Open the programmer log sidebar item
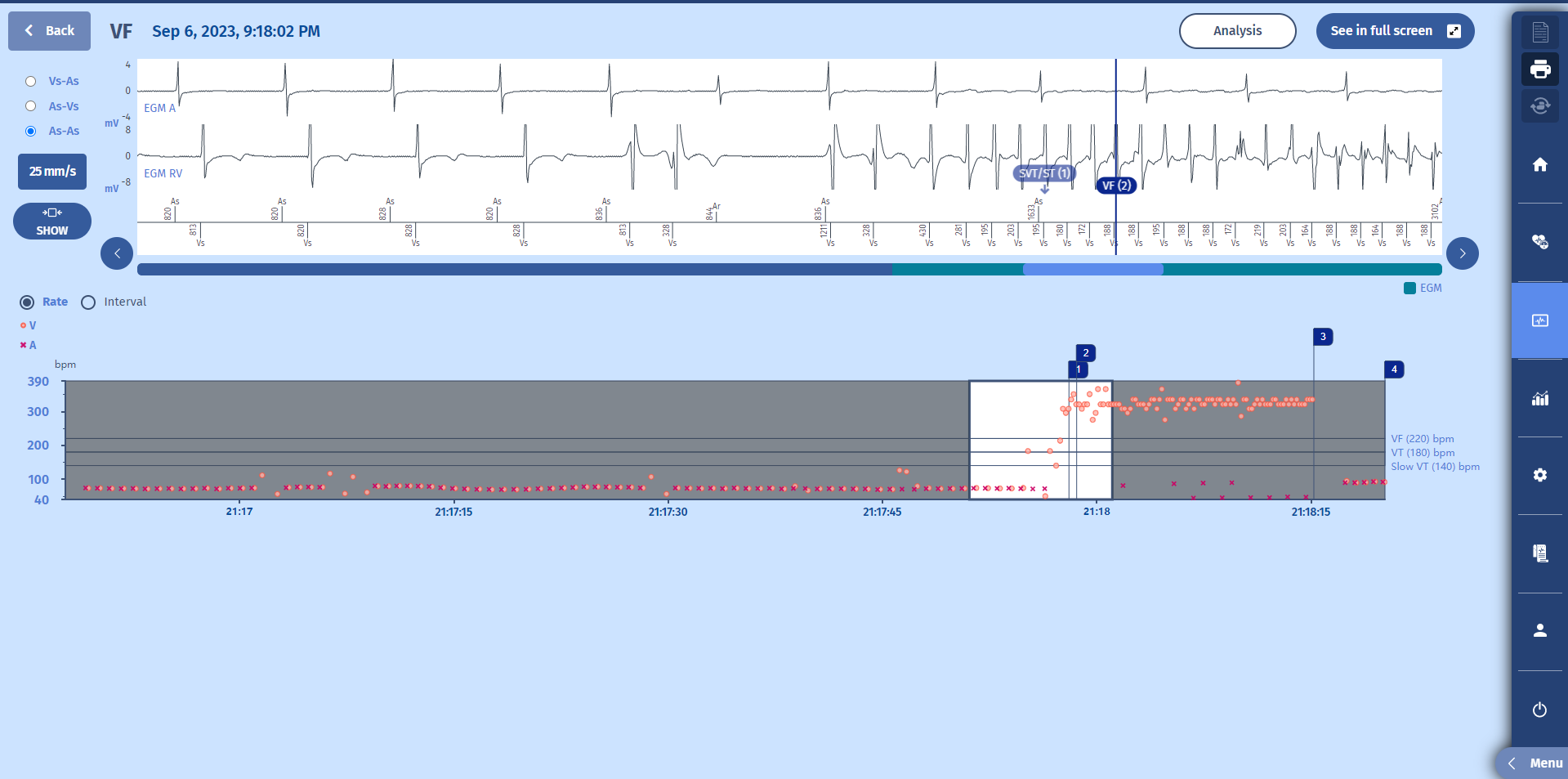 (x=1539, y=553)
